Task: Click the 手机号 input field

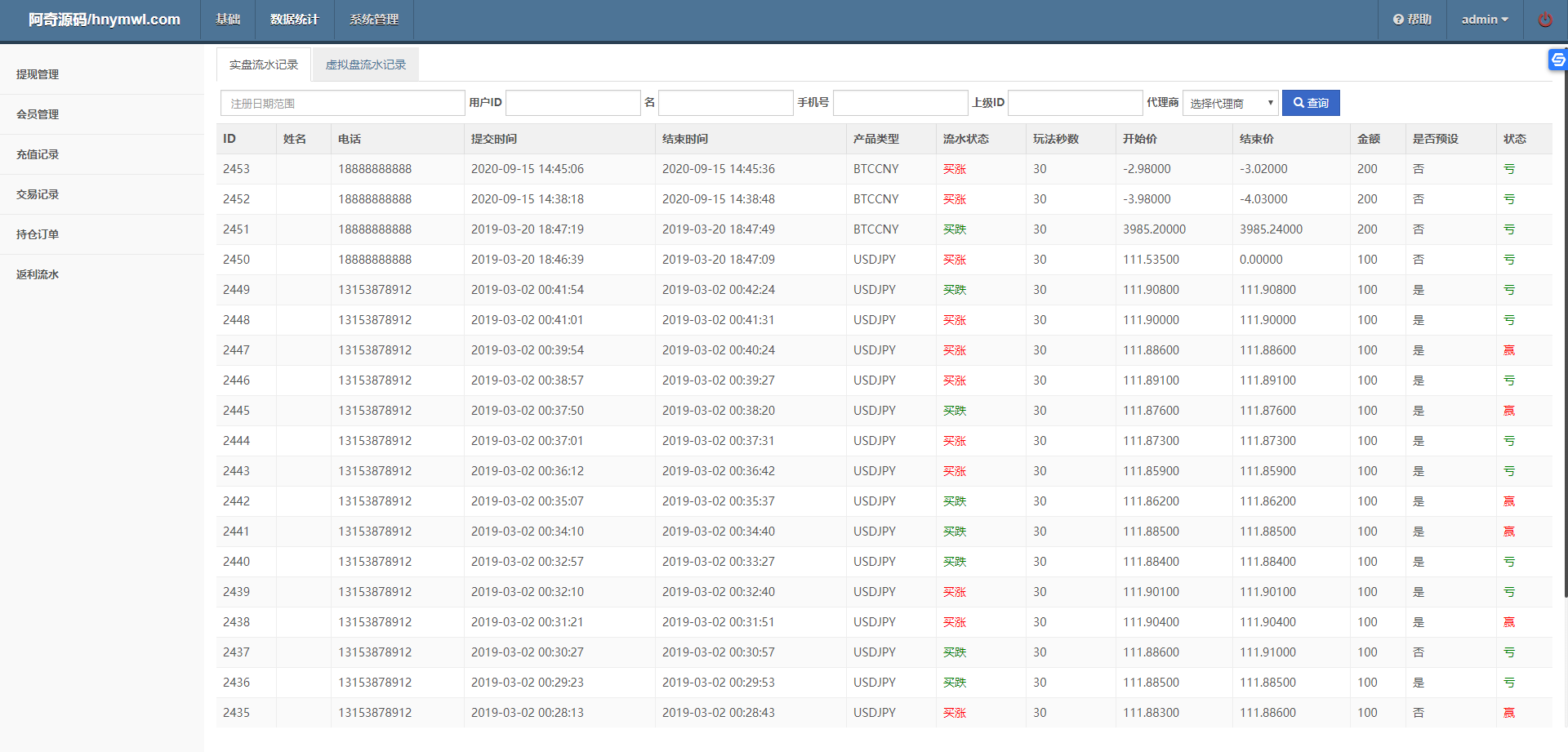Action: [900, 103]
